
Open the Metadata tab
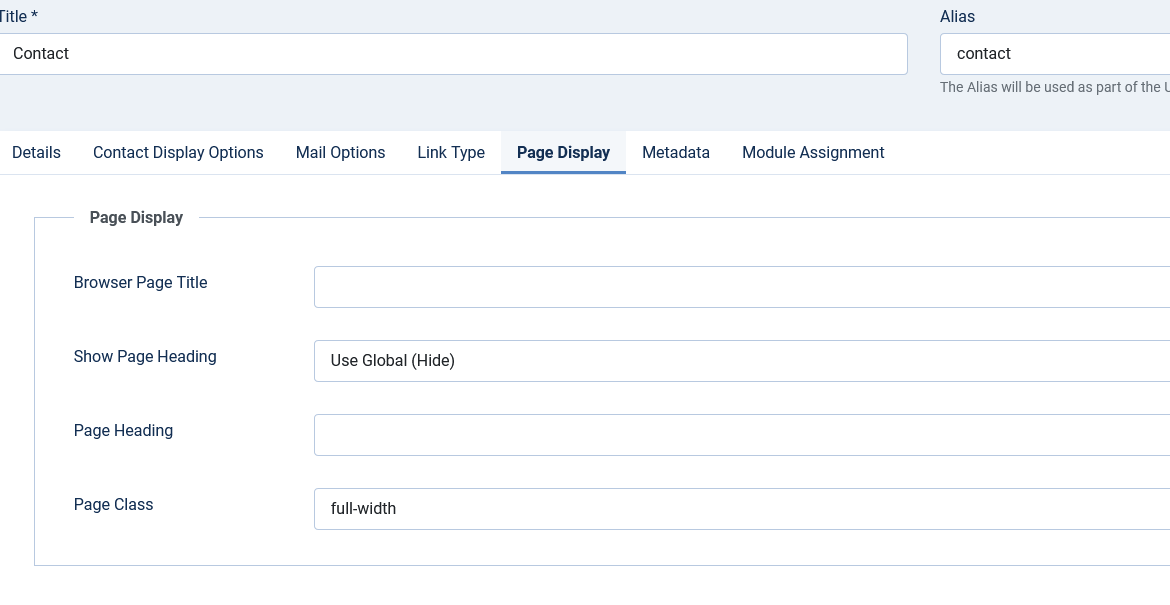pos(676,153)
